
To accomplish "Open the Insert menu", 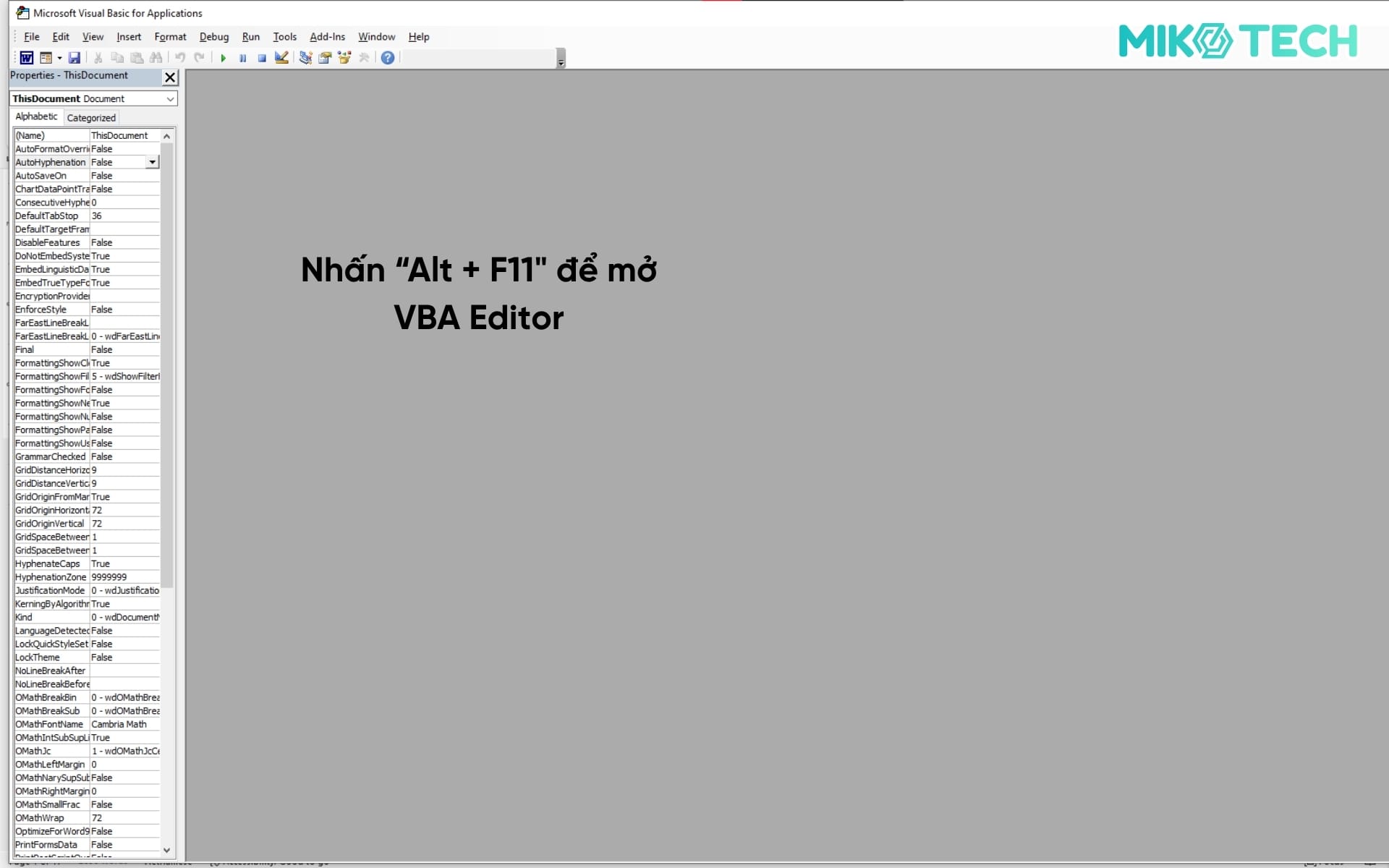I will 129,37.
